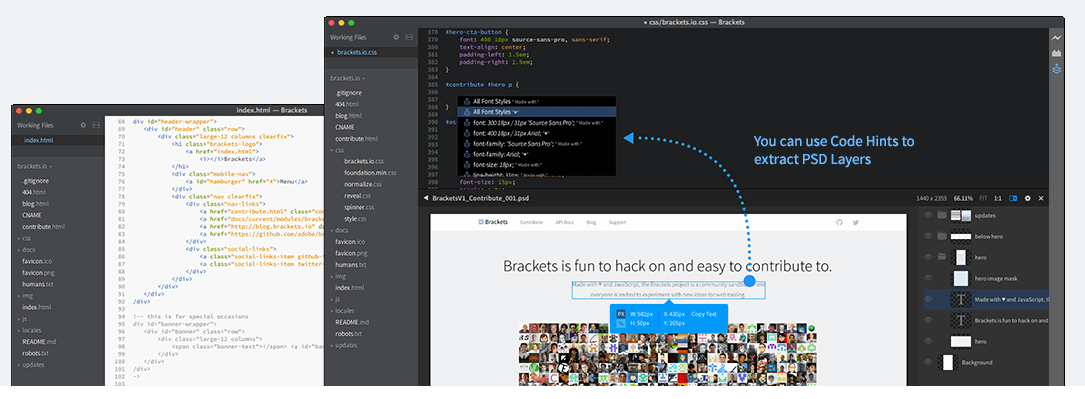This screenshot has height=399, width=1085.
Task: Click the Extract layers icon in right toolbar
Action: [x=1056, y=68]
